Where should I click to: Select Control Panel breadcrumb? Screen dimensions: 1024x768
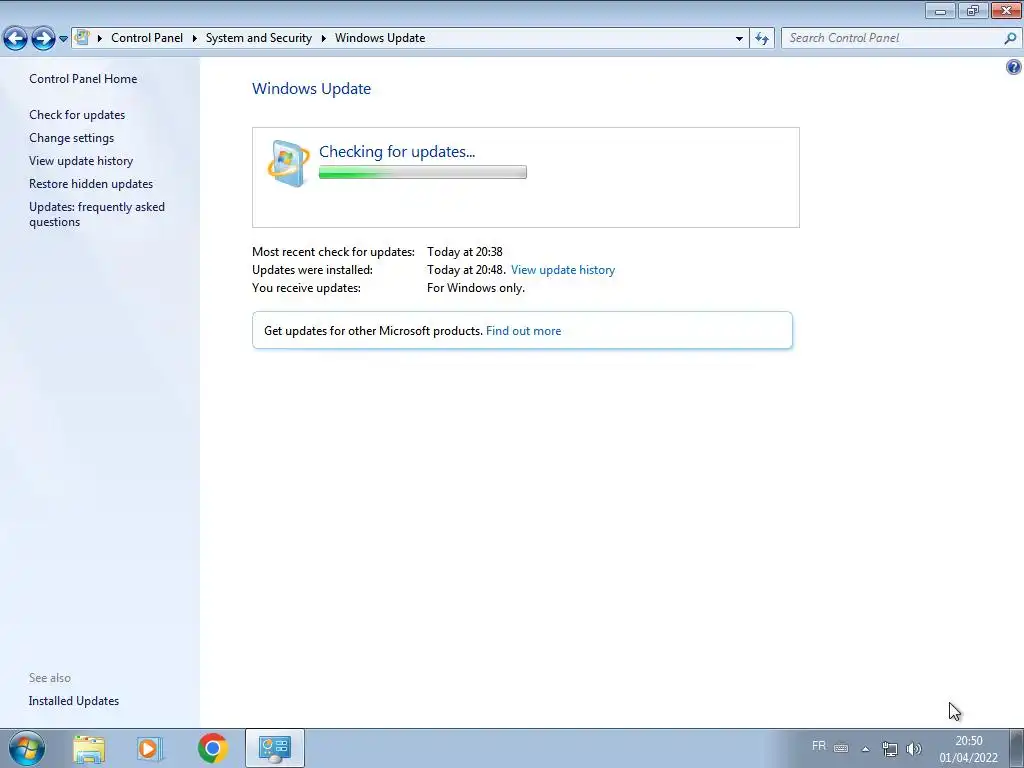(x=147, y=38)
